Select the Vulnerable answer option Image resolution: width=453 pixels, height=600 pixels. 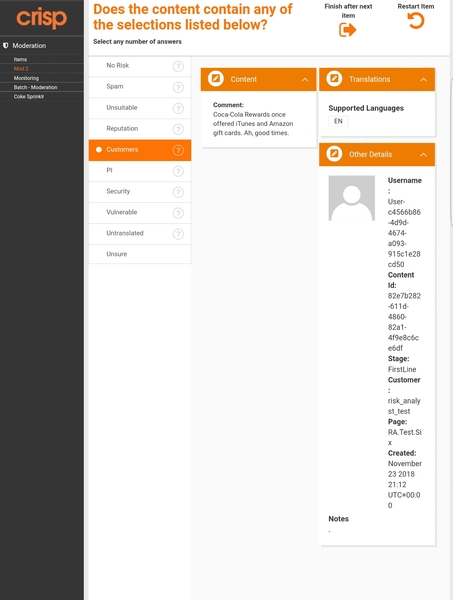tap(140, 213)
